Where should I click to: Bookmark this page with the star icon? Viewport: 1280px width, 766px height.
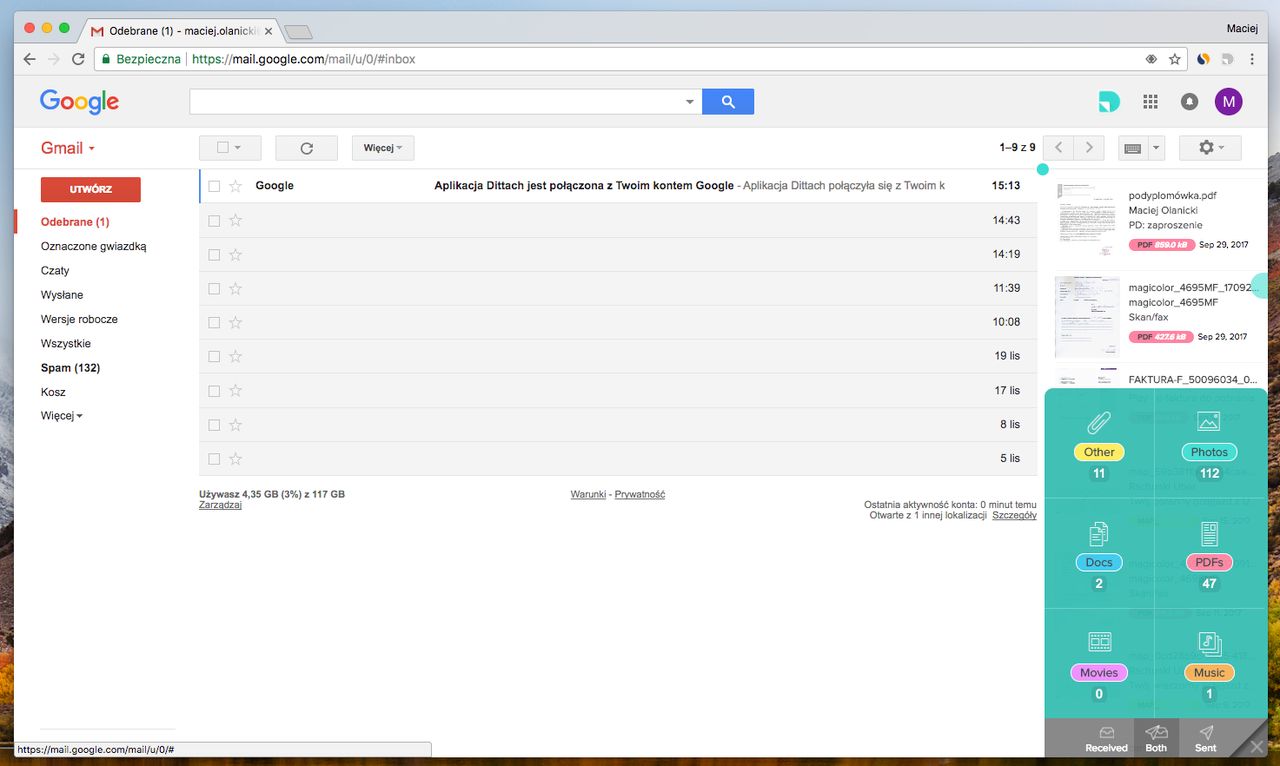pos(1174,59)
